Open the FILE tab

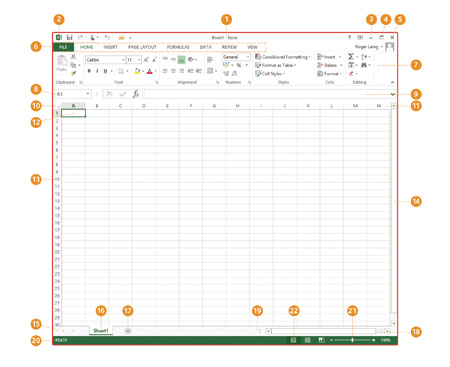(63, 47)
